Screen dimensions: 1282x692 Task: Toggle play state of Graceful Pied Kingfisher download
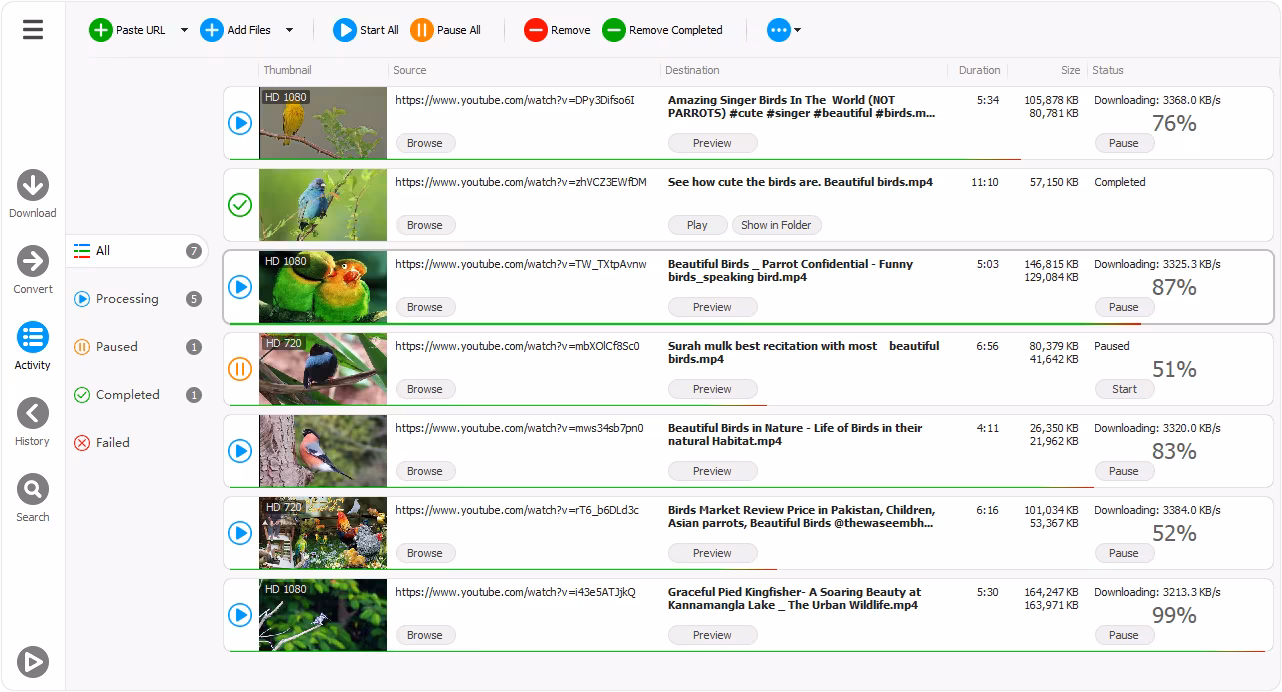(x=240, y=615)
